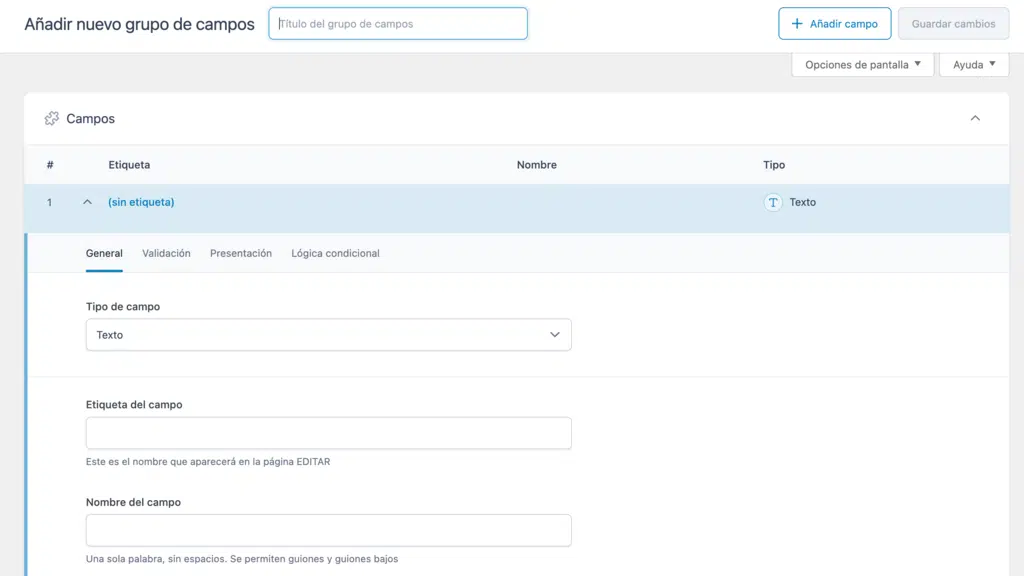Click the field order number 1 handle
1024x576 pixels.
coord(49,202)
